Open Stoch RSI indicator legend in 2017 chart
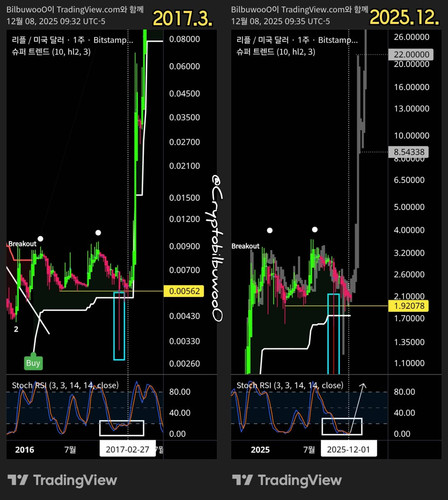 tap(65, 385)
